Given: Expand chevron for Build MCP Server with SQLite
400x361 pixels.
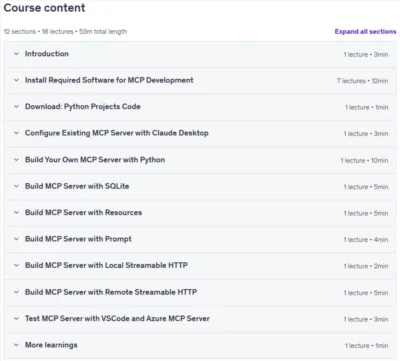Looking at the screenshot, I should coord(16,186).
